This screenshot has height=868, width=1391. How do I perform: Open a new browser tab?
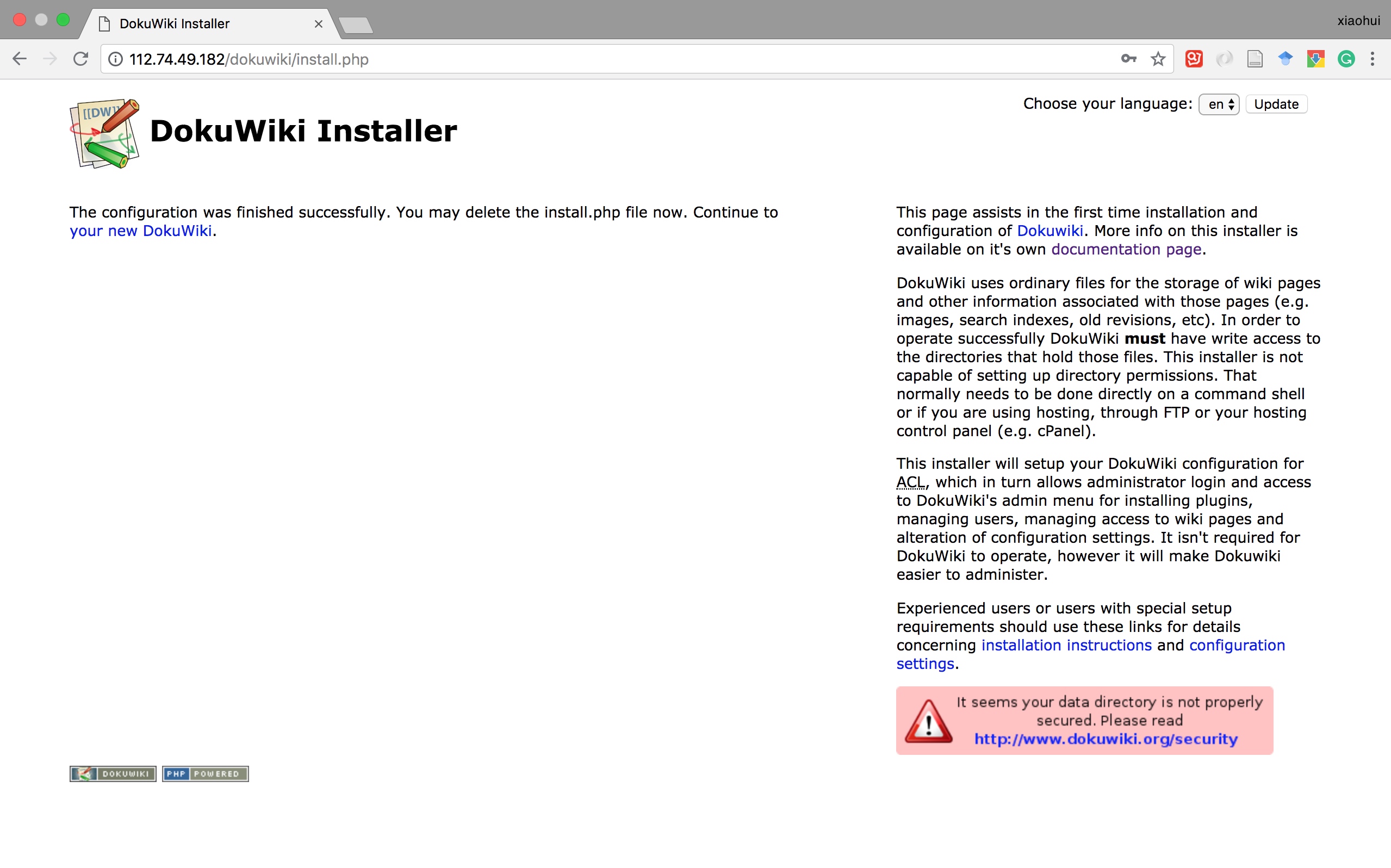[x=356, y=25]
